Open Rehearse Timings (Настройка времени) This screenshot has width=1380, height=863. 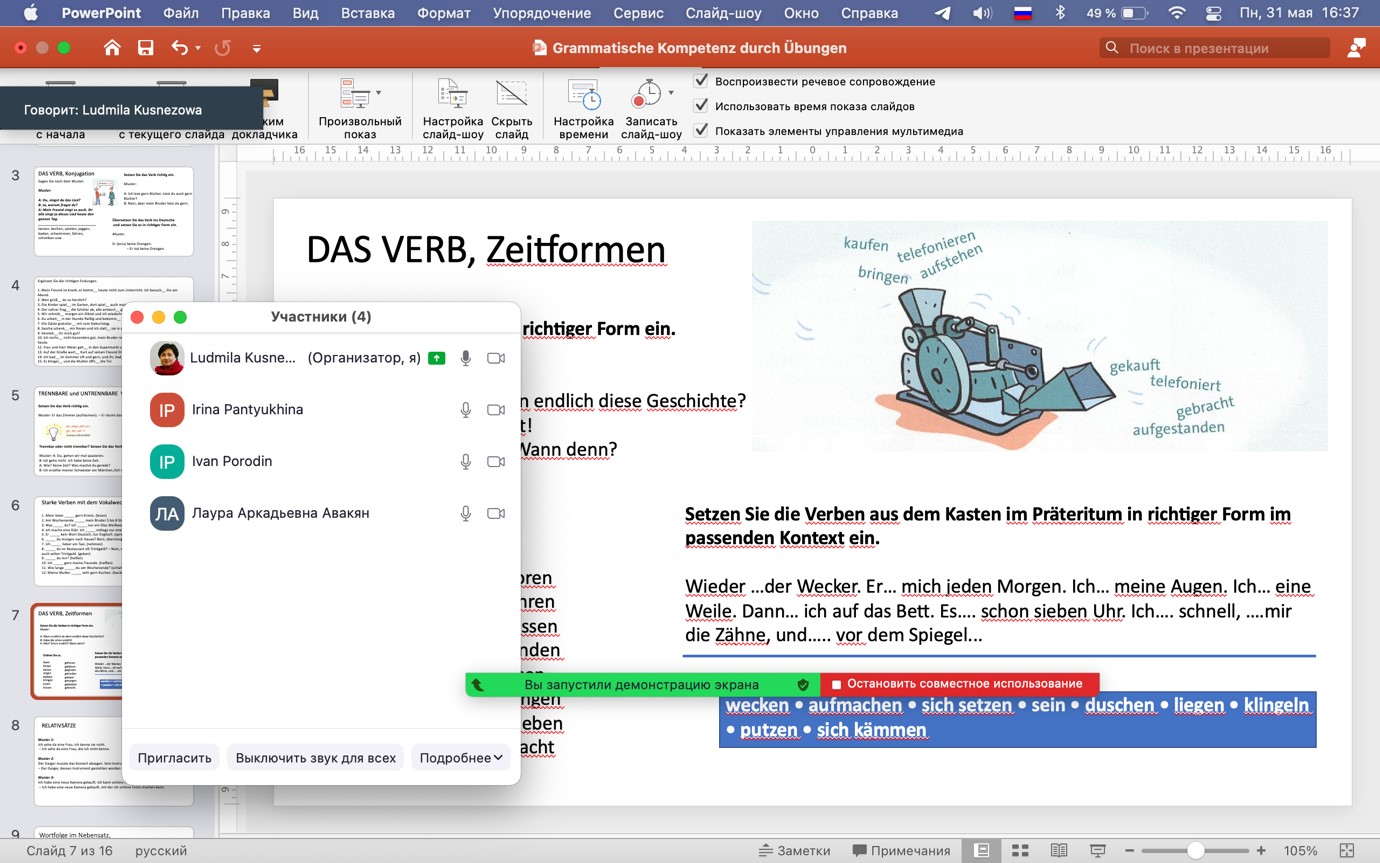(584, 94)
